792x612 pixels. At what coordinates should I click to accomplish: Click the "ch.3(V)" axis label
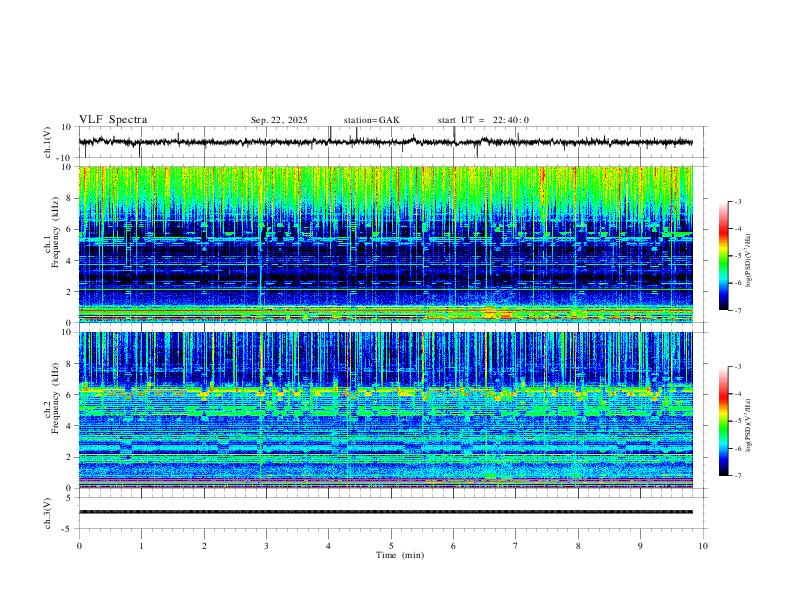pyautogui.click(x=48, y=514)
